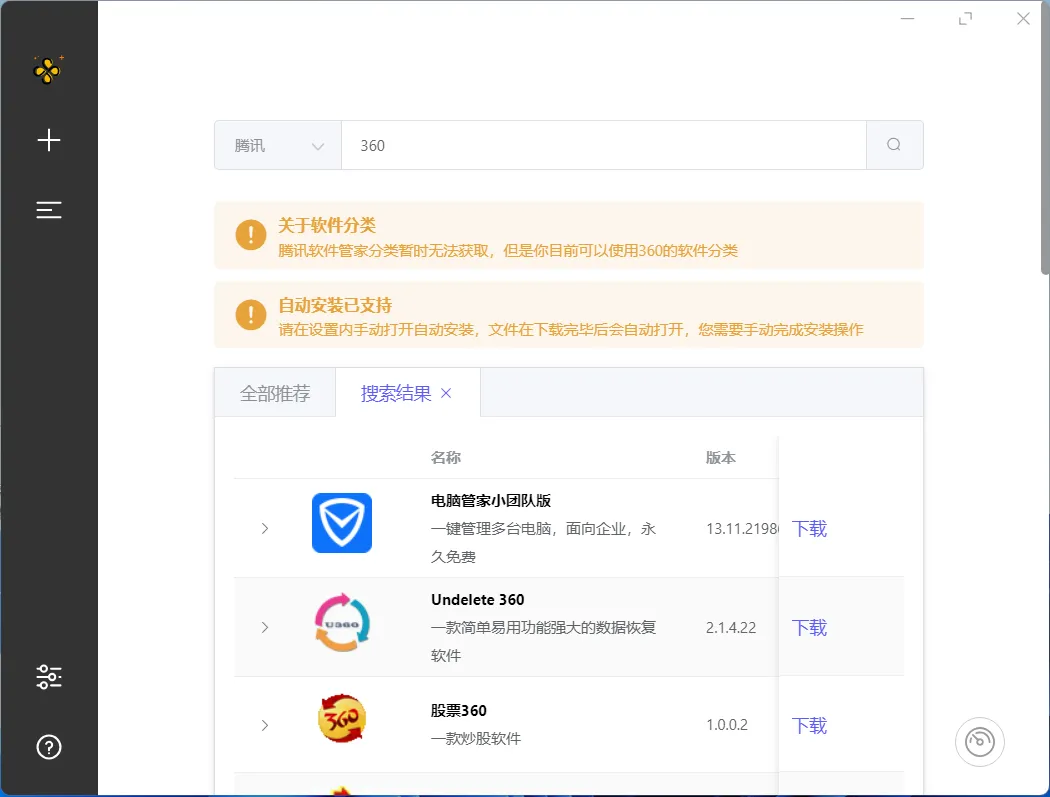Click the 股票360 app icon

(342, 719)
